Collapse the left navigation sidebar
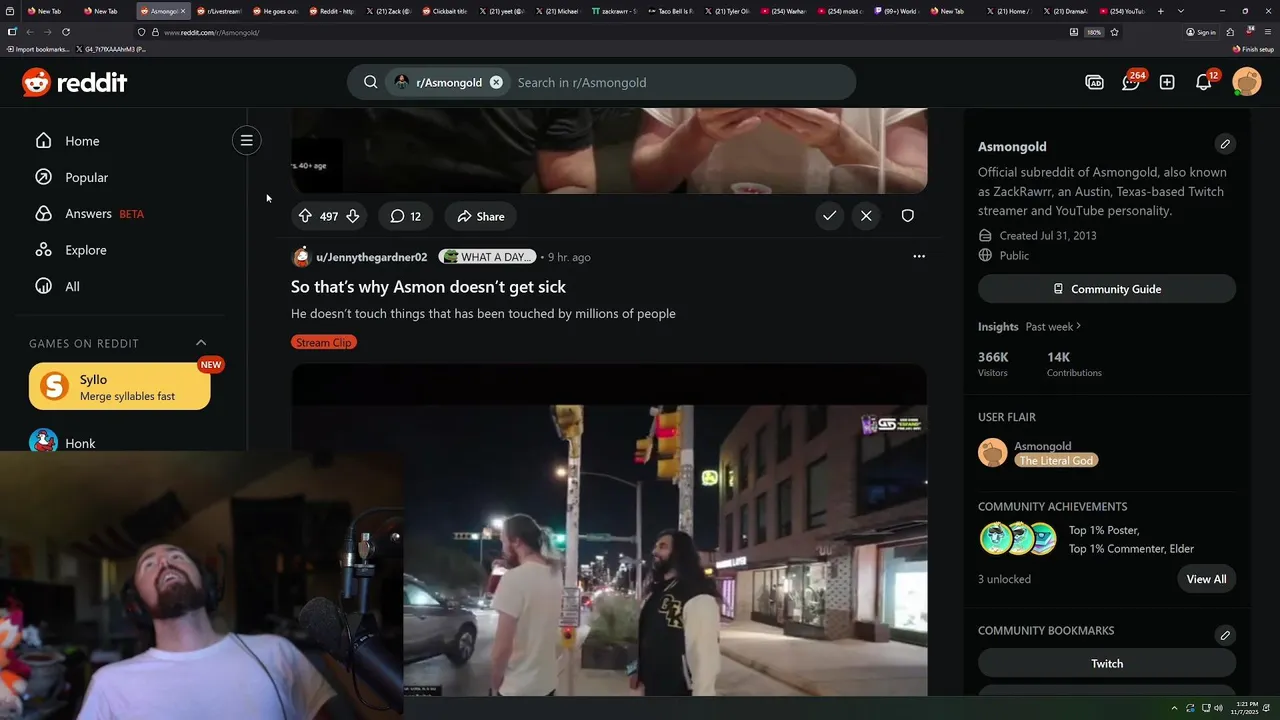The width and height of the screenshot is (1280, 720). pyautogui.click(x=246, y=140)
